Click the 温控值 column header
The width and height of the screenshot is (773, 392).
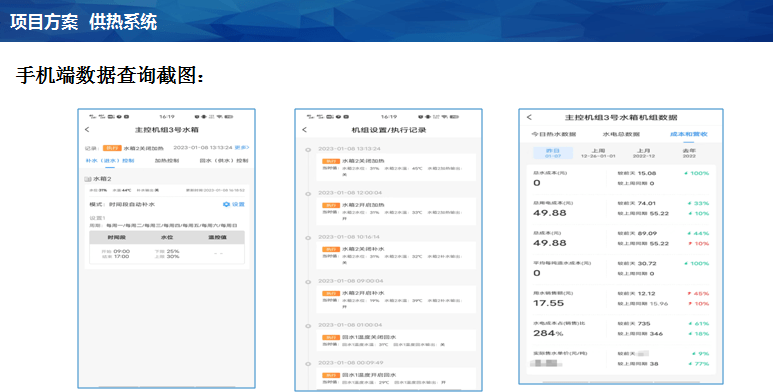pos(217,238)
